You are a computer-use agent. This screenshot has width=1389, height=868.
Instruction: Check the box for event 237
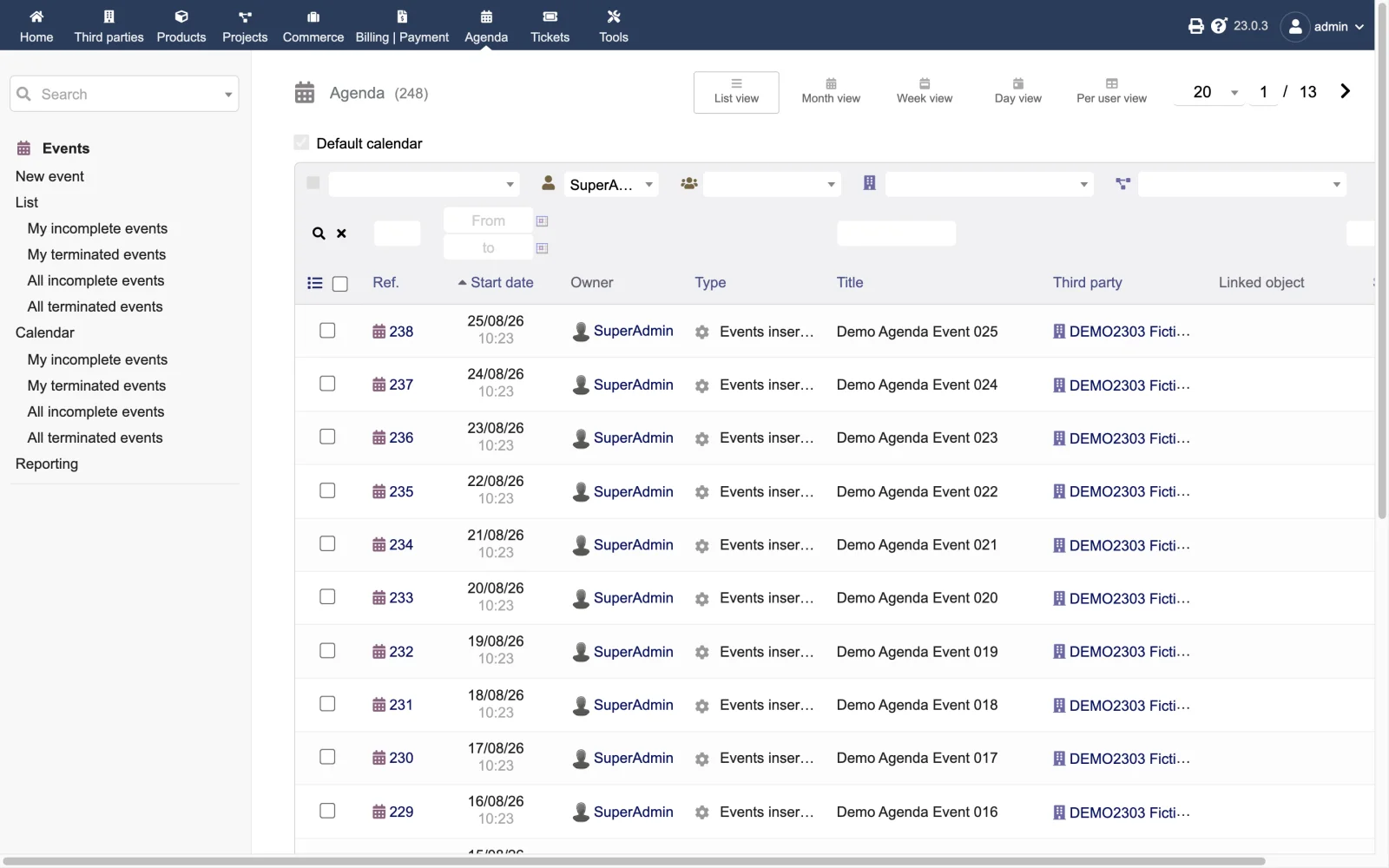[327, 384]
